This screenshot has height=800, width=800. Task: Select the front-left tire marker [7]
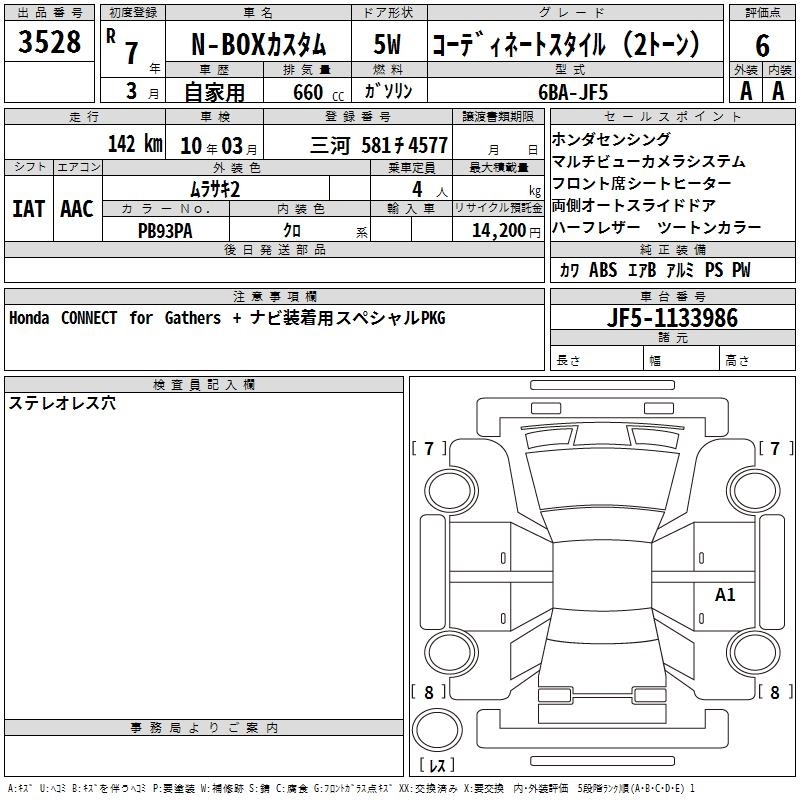430,449
